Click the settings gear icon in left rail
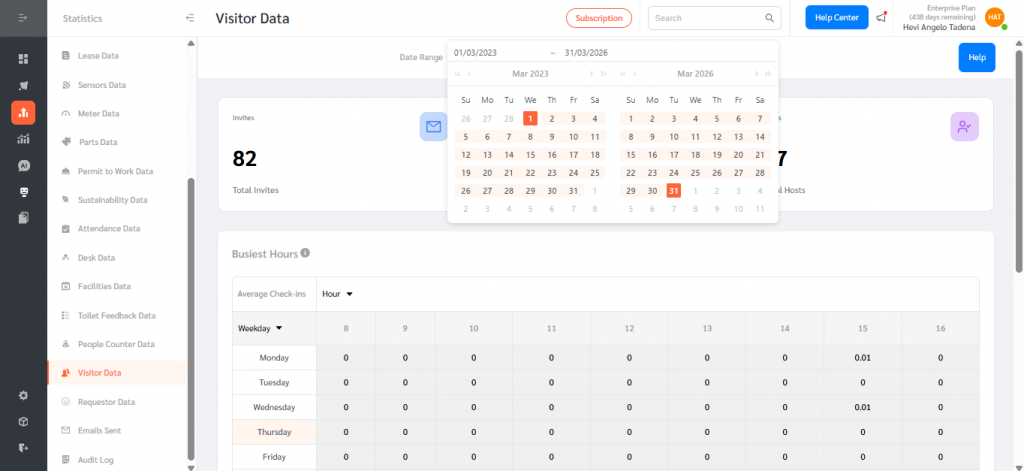1024x471 pixels. pyautogui.click(x=23, y=395)
